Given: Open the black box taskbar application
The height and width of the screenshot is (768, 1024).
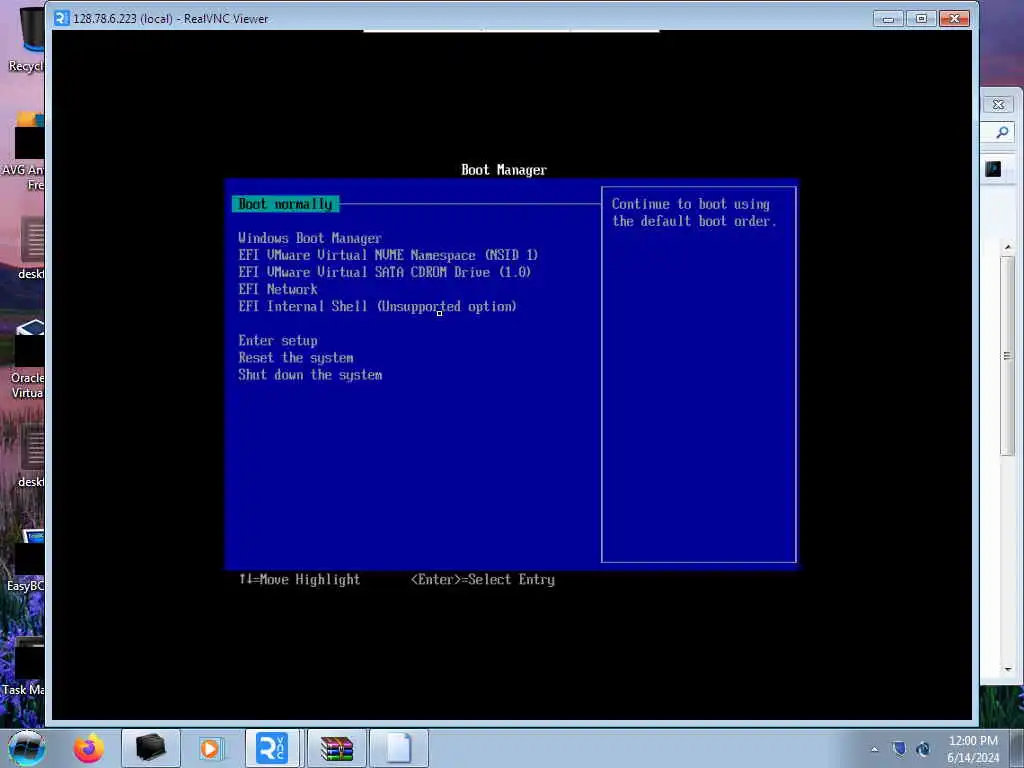Looking at the screenshot, I should click(x=150, y=748).
